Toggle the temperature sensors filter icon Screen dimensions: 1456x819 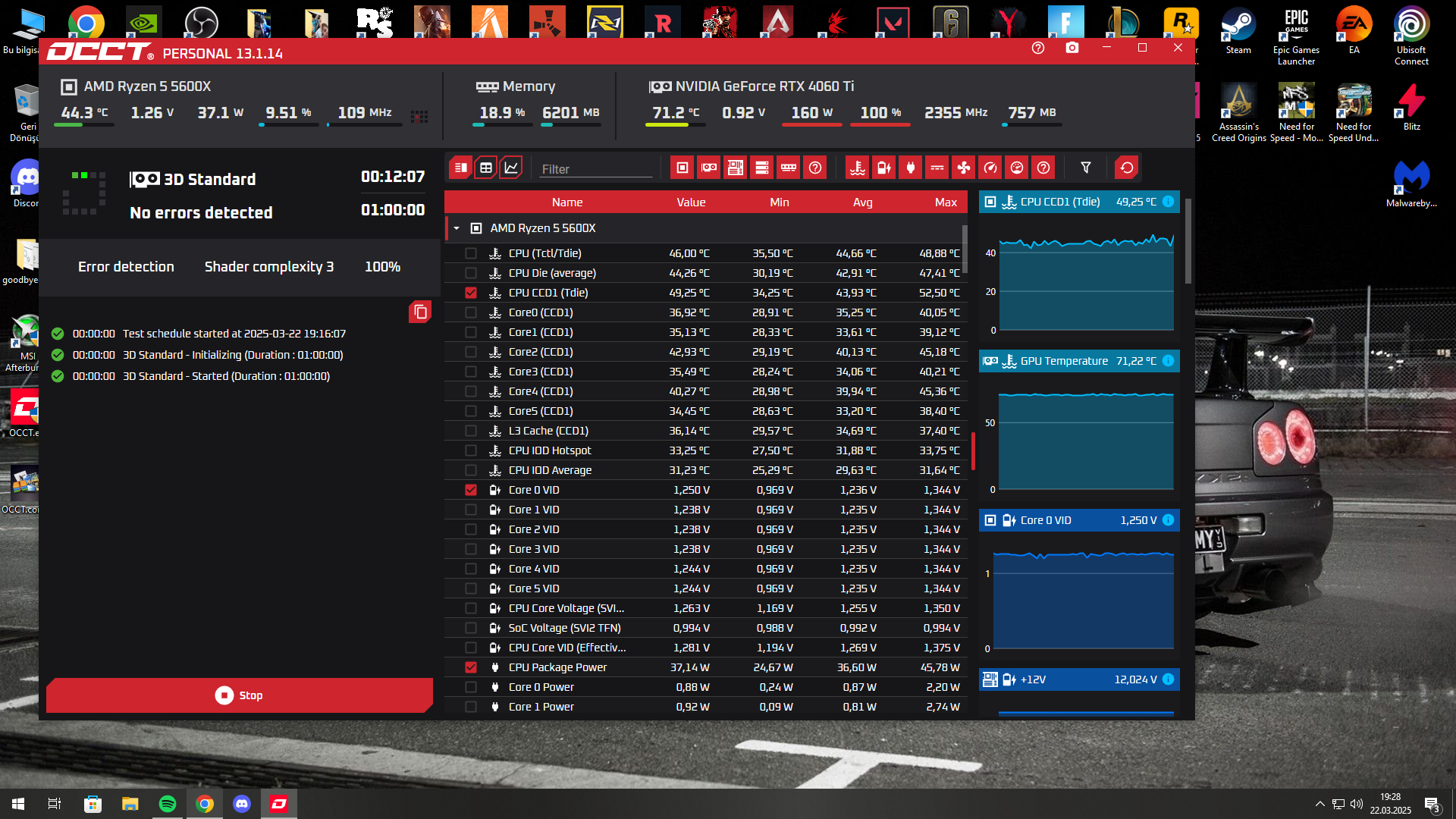pyautogui.click(x=858, y=168)
